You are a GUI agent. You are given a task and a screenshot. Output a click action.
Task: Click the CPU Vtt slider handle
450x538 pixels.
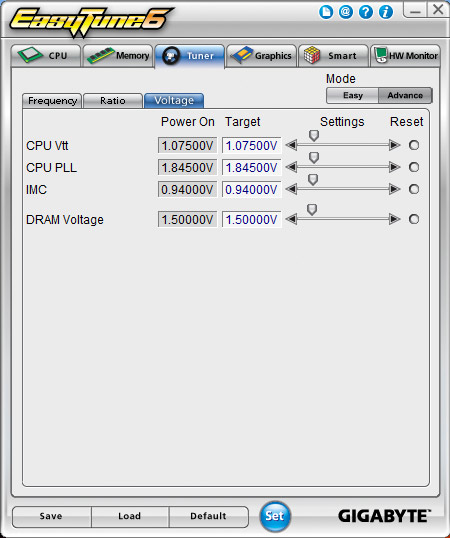pyautogui.click(x=314, y=136)
